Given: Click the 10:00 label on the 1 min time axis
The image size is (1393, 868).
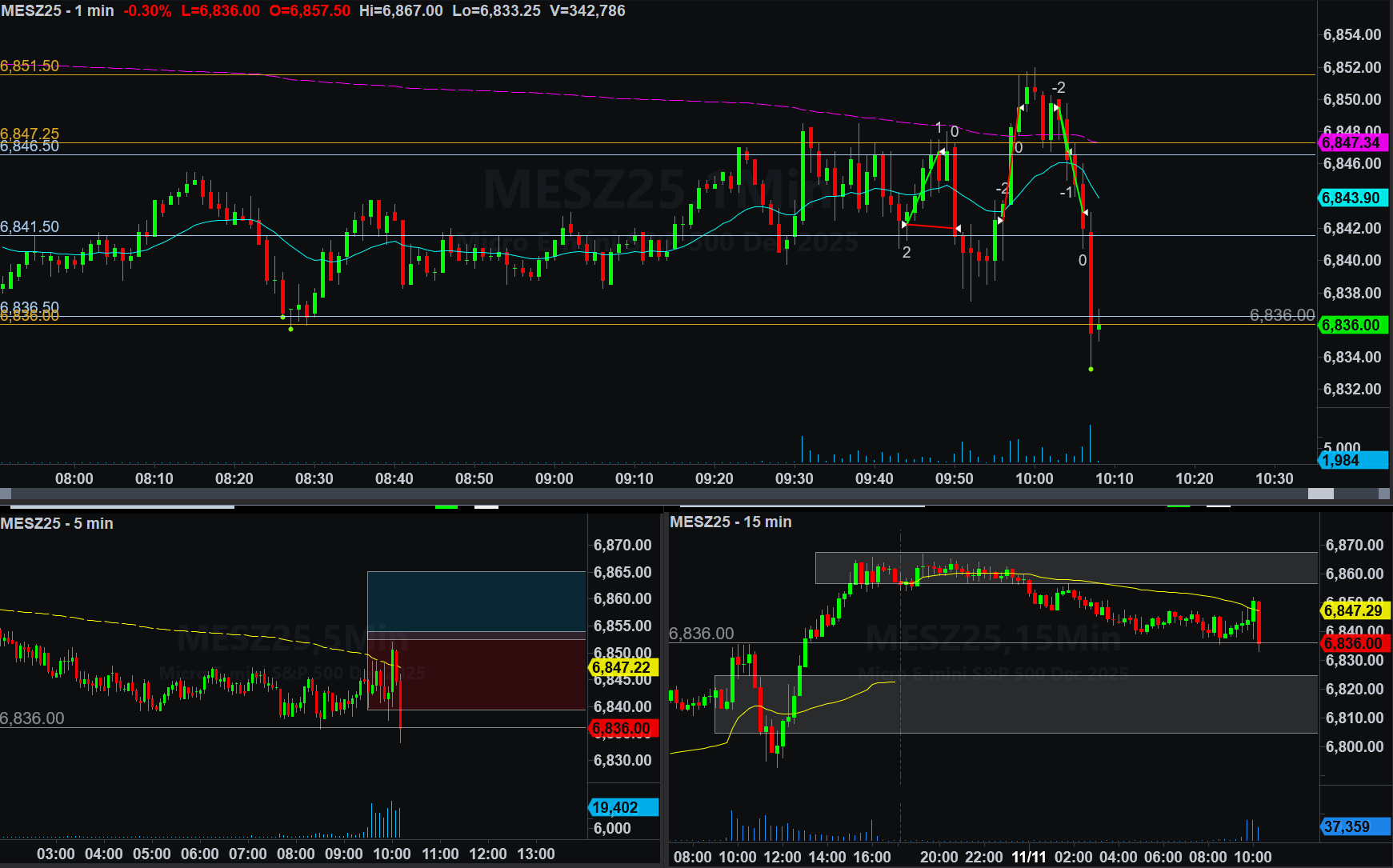Looking at the screenshot, I should point(1034,478).
